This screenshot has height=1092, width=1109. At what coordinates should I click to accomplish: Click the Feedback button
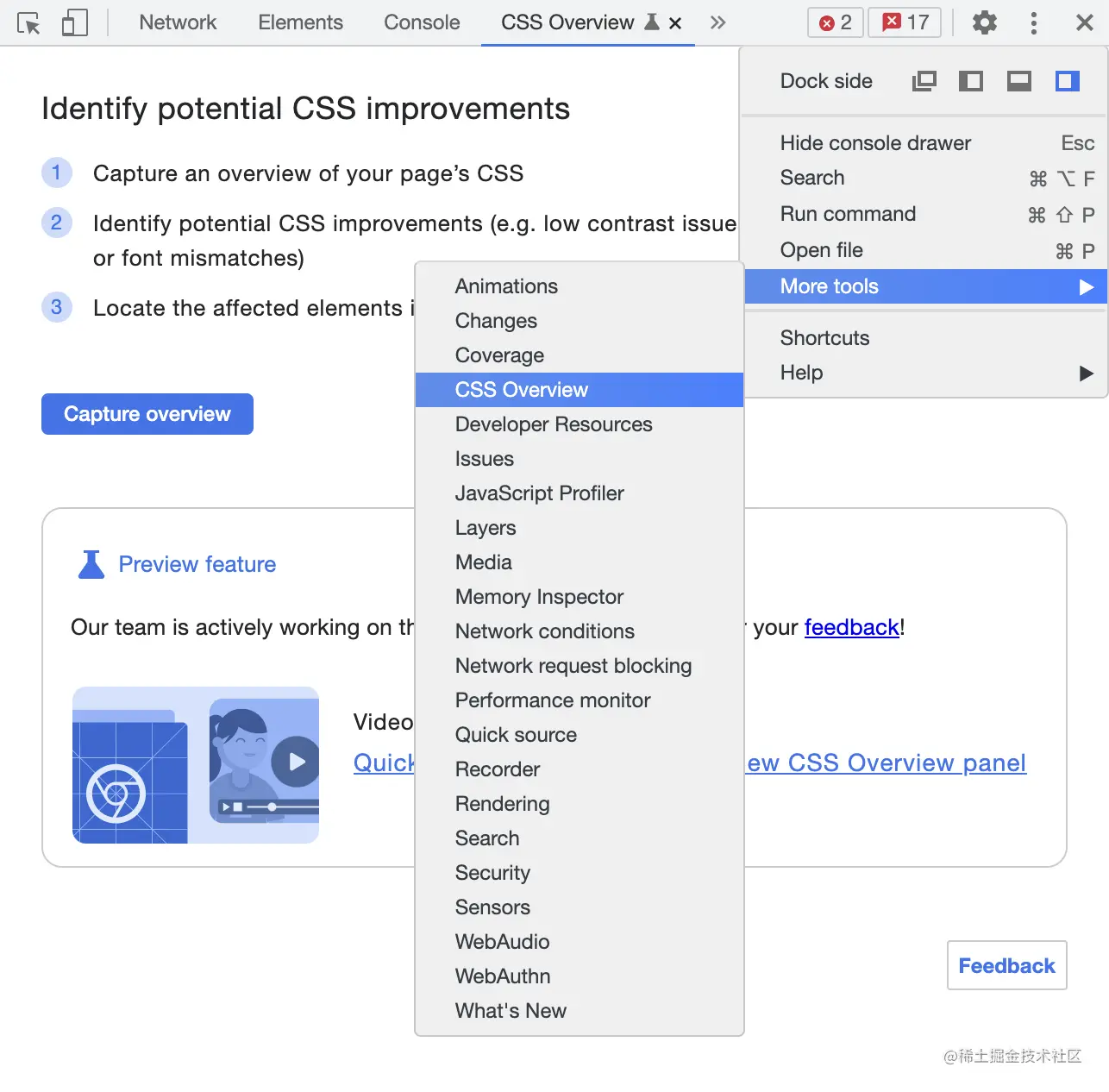tap(1006, 965)
